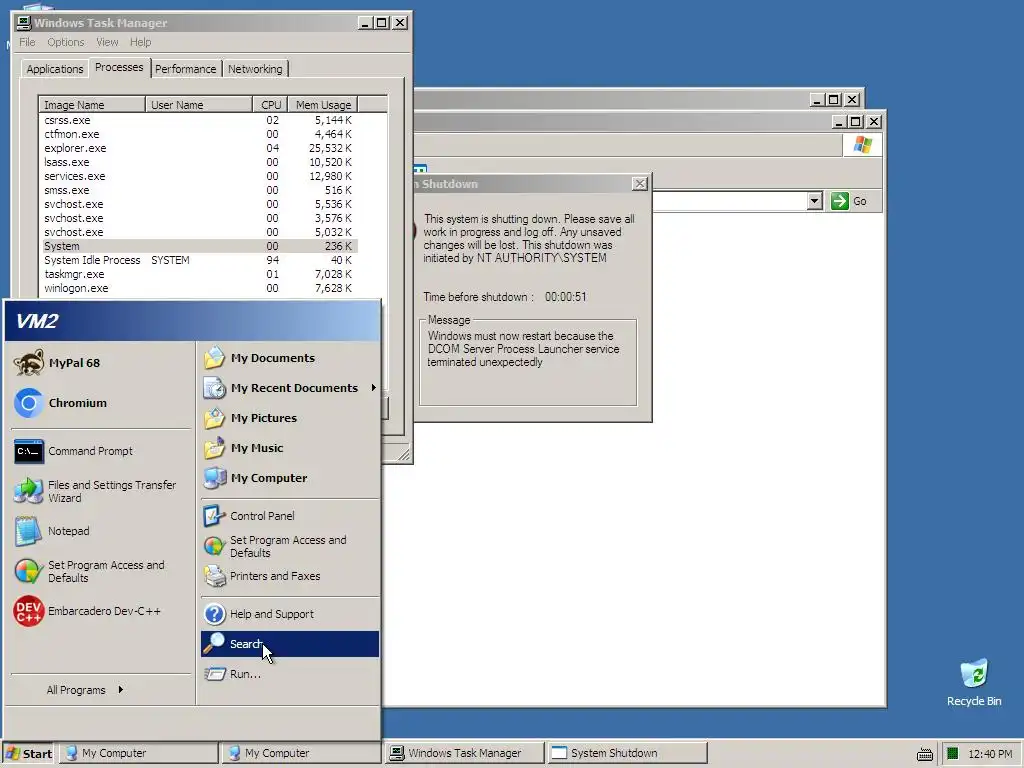Open Recycle Bin on desktop
1024x768 pixels.
click(974, 682)
